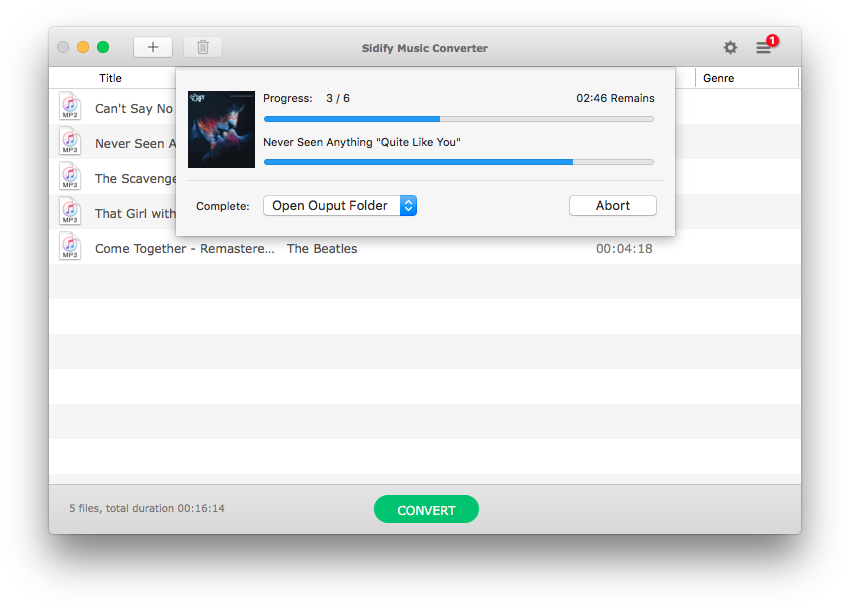
Task: Click MP3 file icon for That Girl with
Action: tap(70, 211)
